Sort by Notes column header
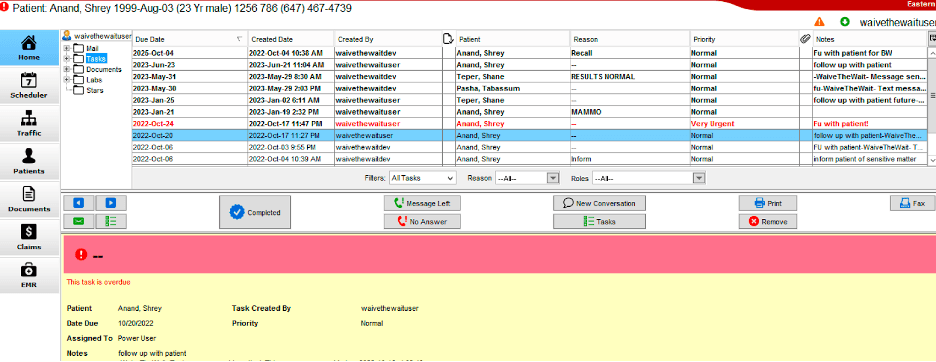The width and height of the screenshot is (936, 362). pos(869,39)
